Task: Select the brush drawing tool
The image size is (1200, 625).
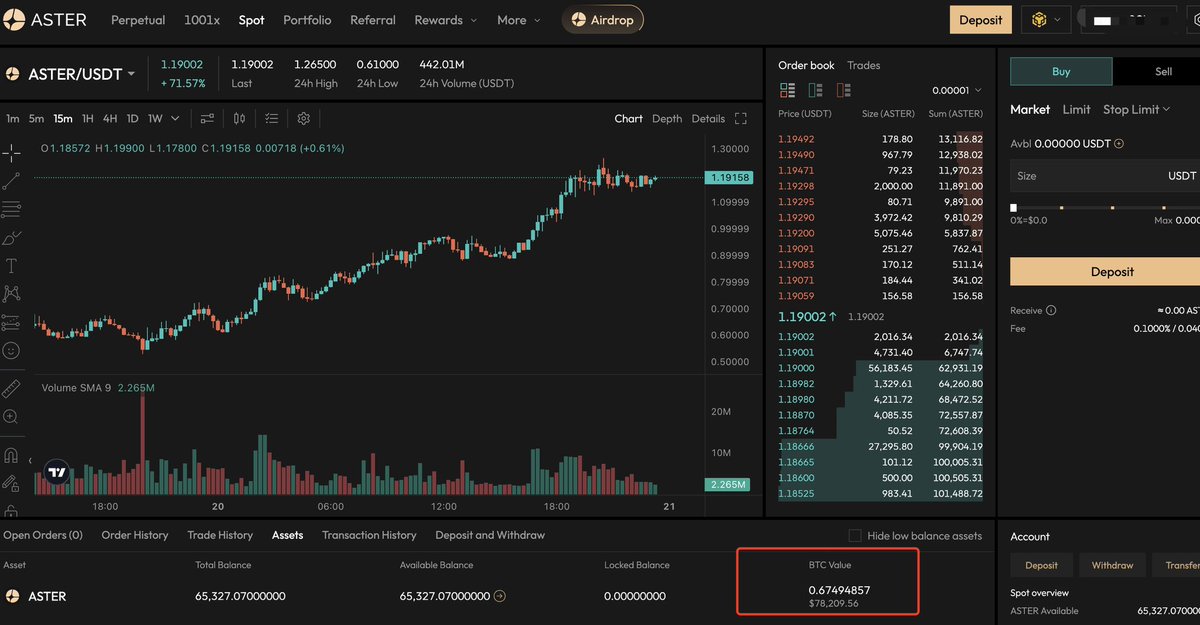Action: click(x=12, y=238)
